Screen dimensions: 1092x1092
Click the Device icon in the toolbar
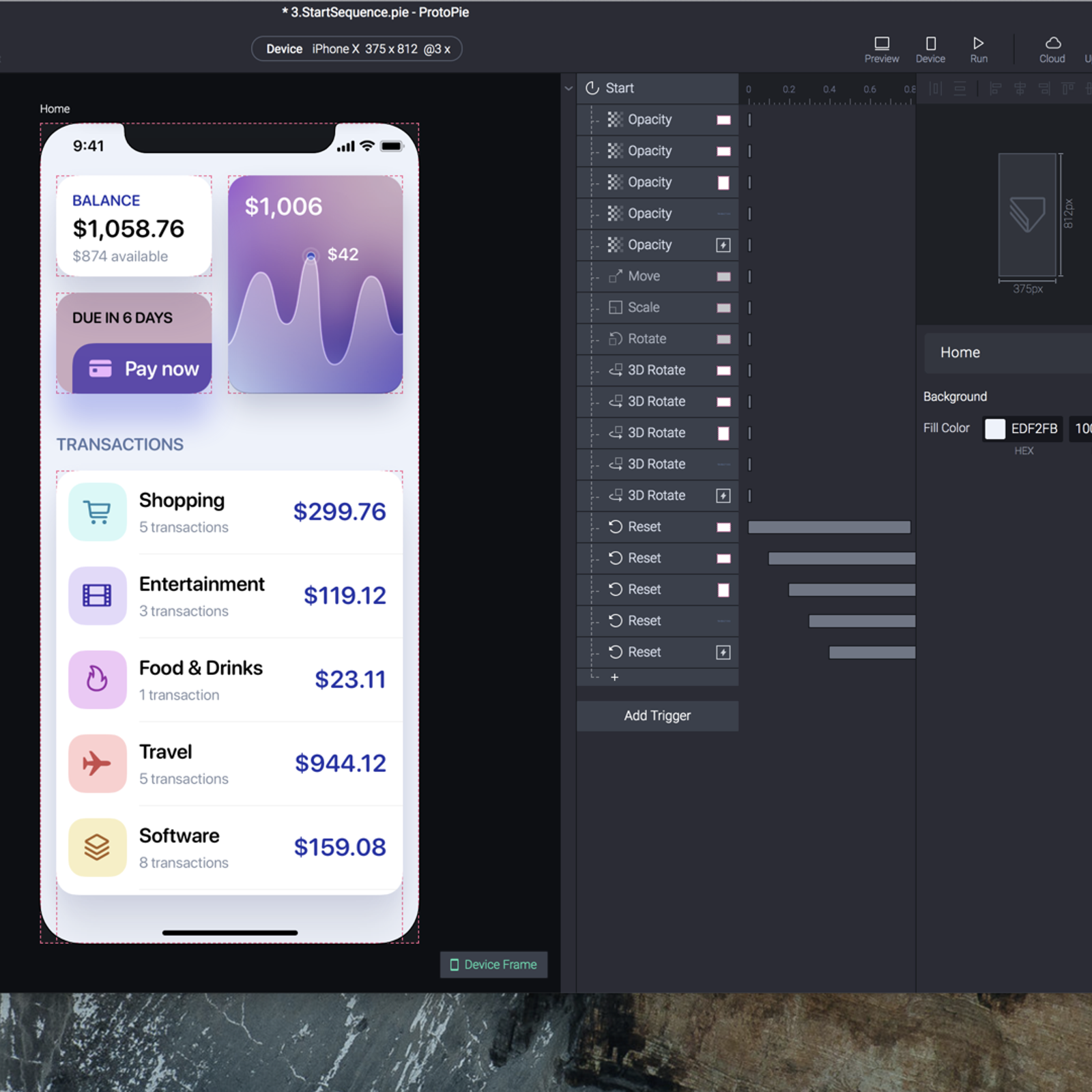click(x=930, y=49)
